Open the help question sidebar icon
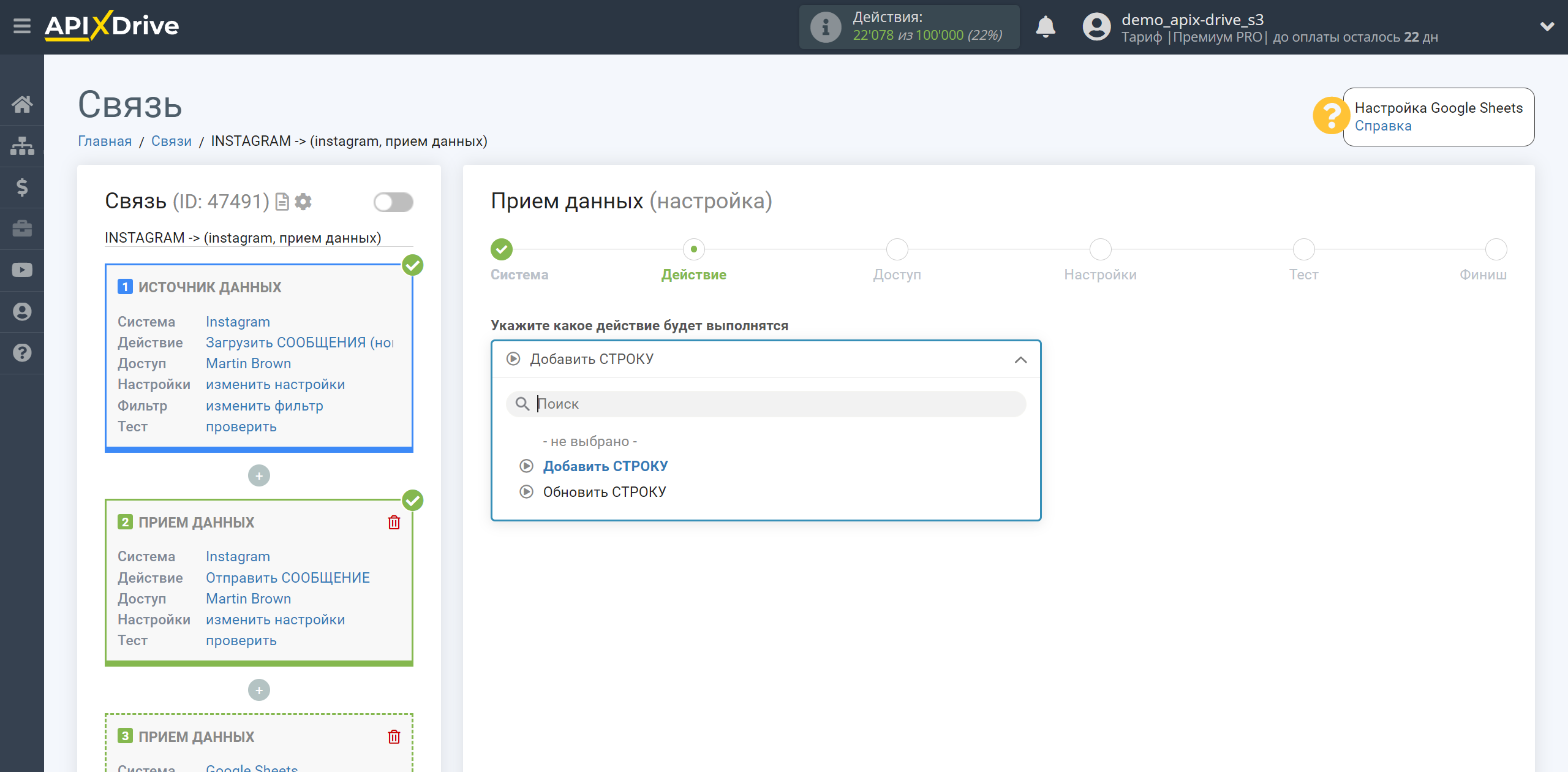This screenshot has height=772, width=1568. click(x=22, y=353)
